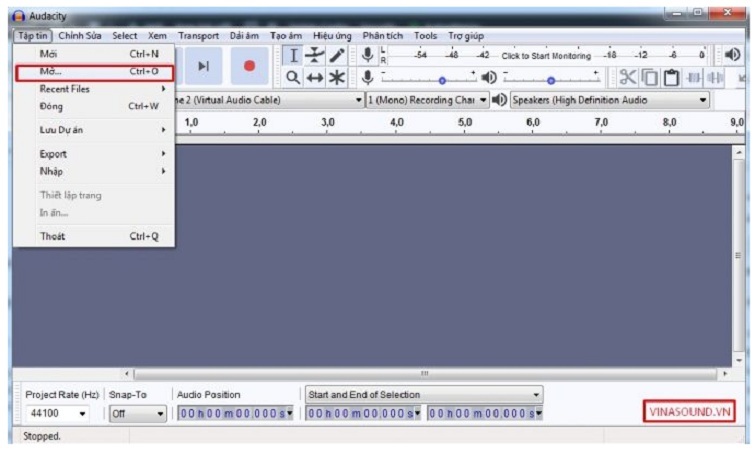The image size is (755, 454).
Task: Select the Multi-Tool asterisk icon
Action: tap(337, 77)
